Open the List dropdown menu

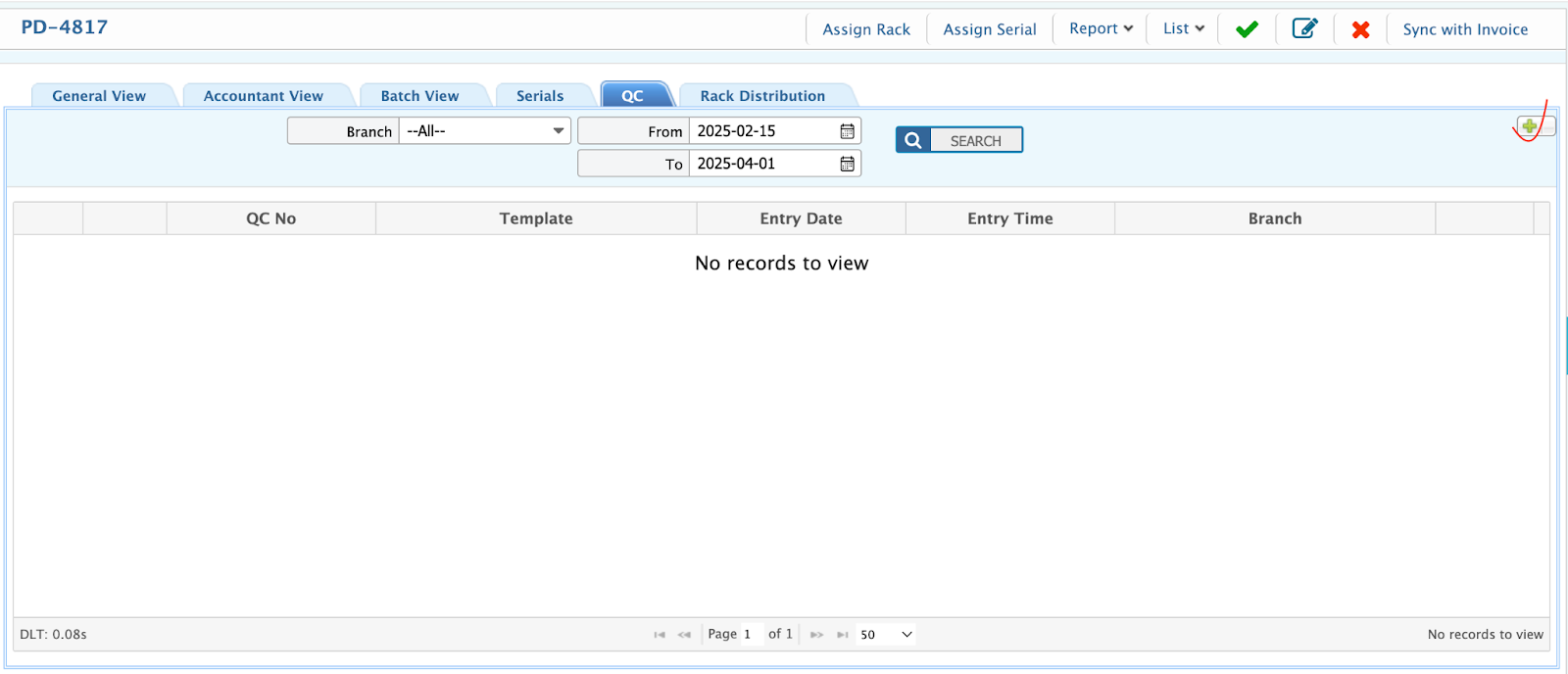[x=1183, y=29]
